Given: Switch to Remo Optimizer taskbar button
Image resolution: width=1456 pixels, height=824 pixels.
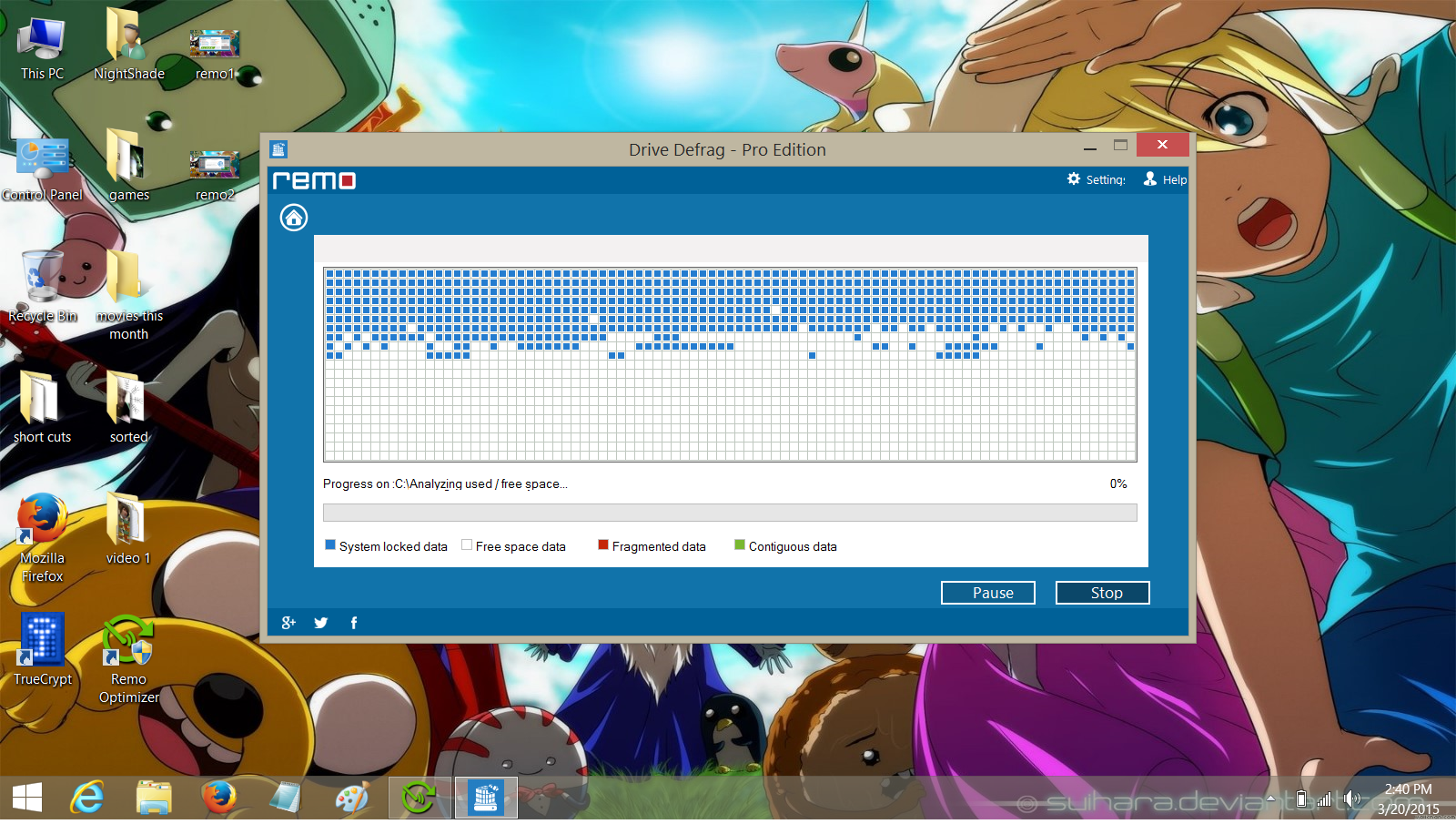Looking at the screenshot, I should coord(420,798).
